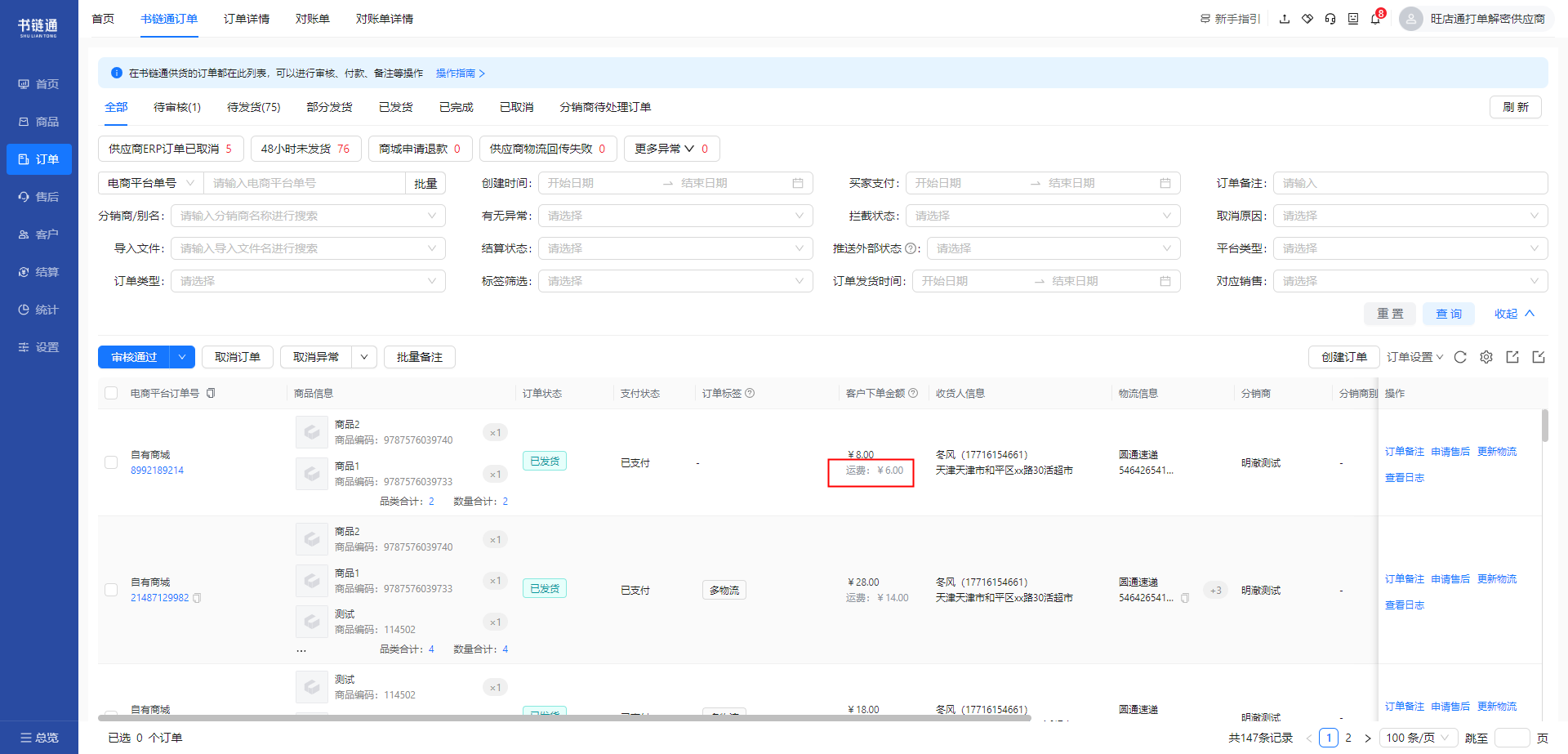Switch to 已完成 tab
Viewport: 1568px width, 754px height.
tap(457, 107)
